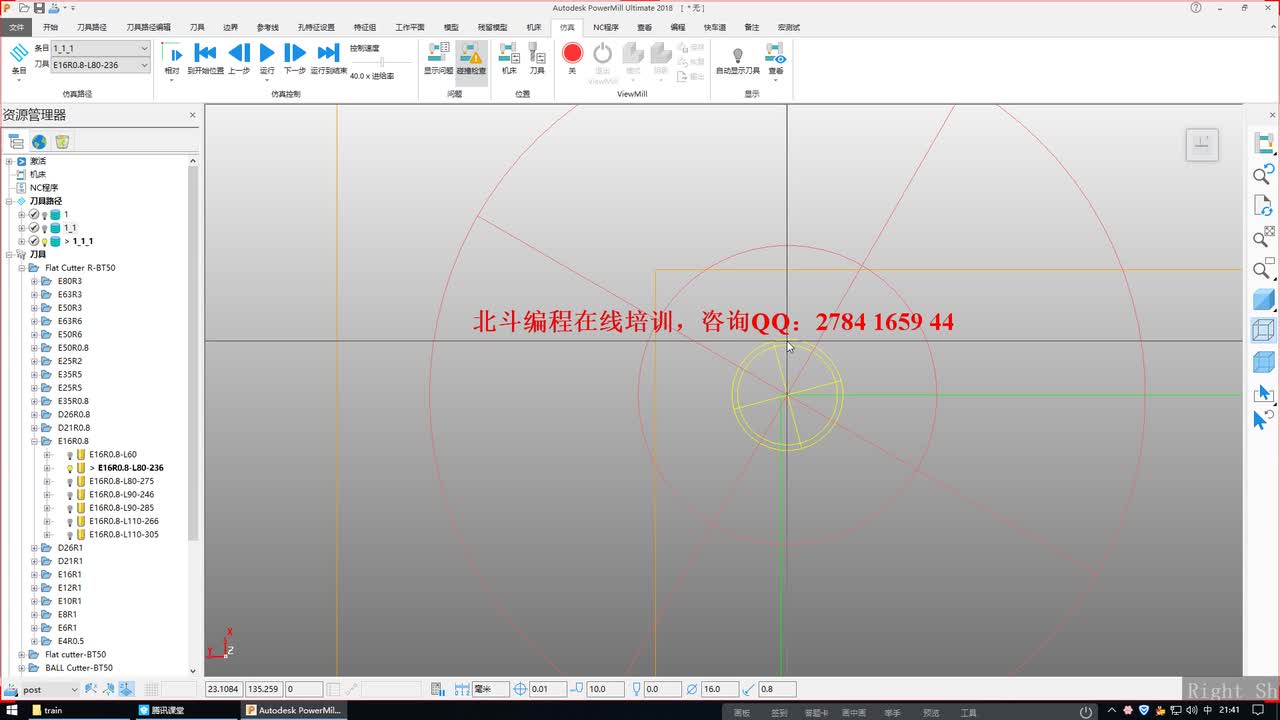
Task: Step back with 上一步 button
Action: point(239,59)
